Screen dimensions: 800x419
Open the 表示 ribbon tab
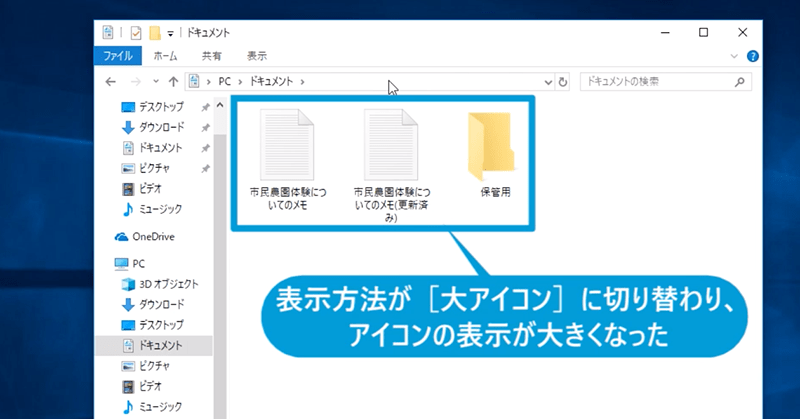tap(257, 56)
